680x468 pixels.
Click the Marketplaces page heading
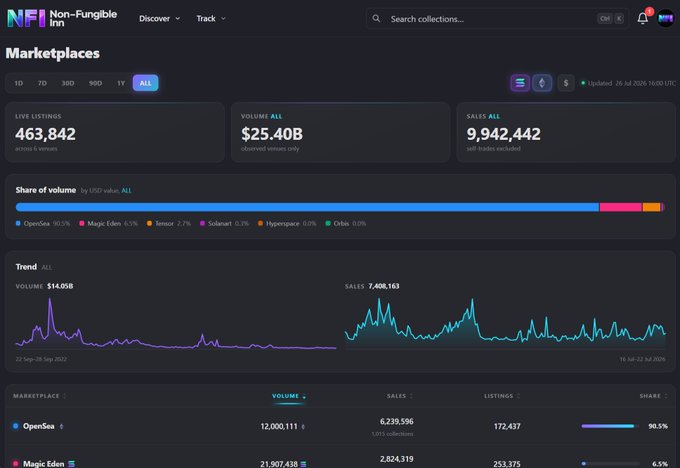52,53
